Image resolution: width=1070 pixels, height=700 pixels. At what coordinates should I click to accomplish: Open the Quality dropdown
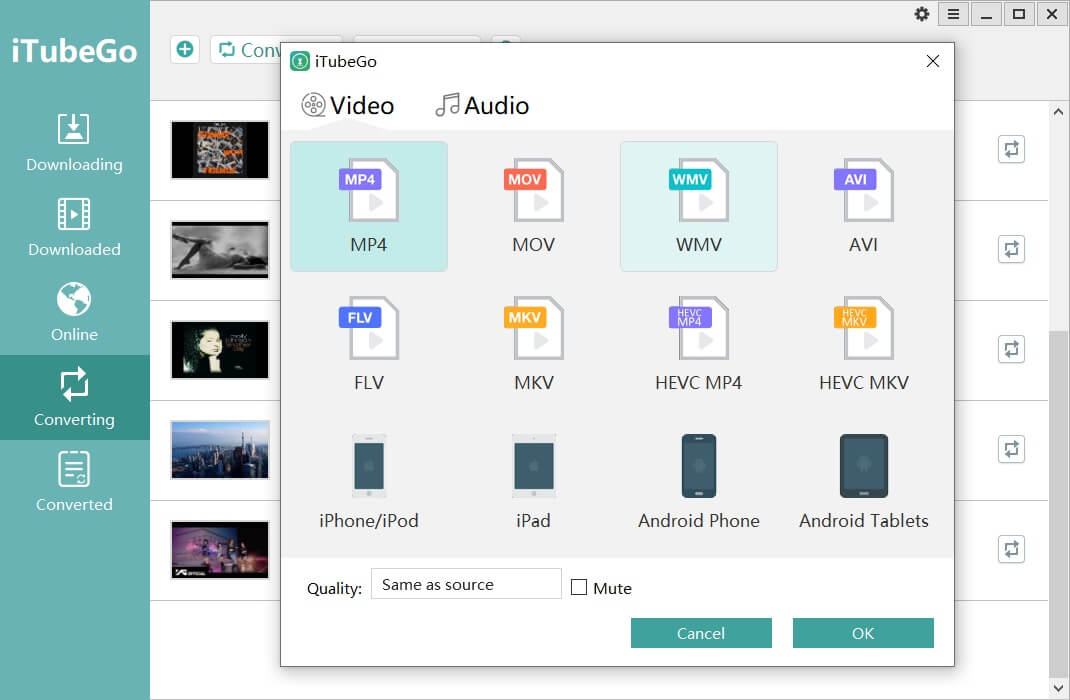pos(466,584)
